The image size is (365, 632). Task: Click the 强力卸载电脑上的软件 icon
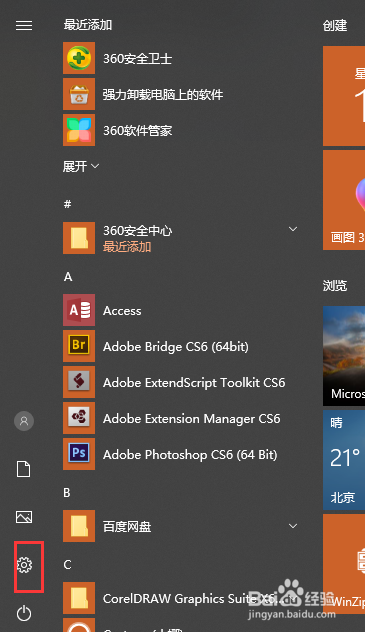[79, 94]
